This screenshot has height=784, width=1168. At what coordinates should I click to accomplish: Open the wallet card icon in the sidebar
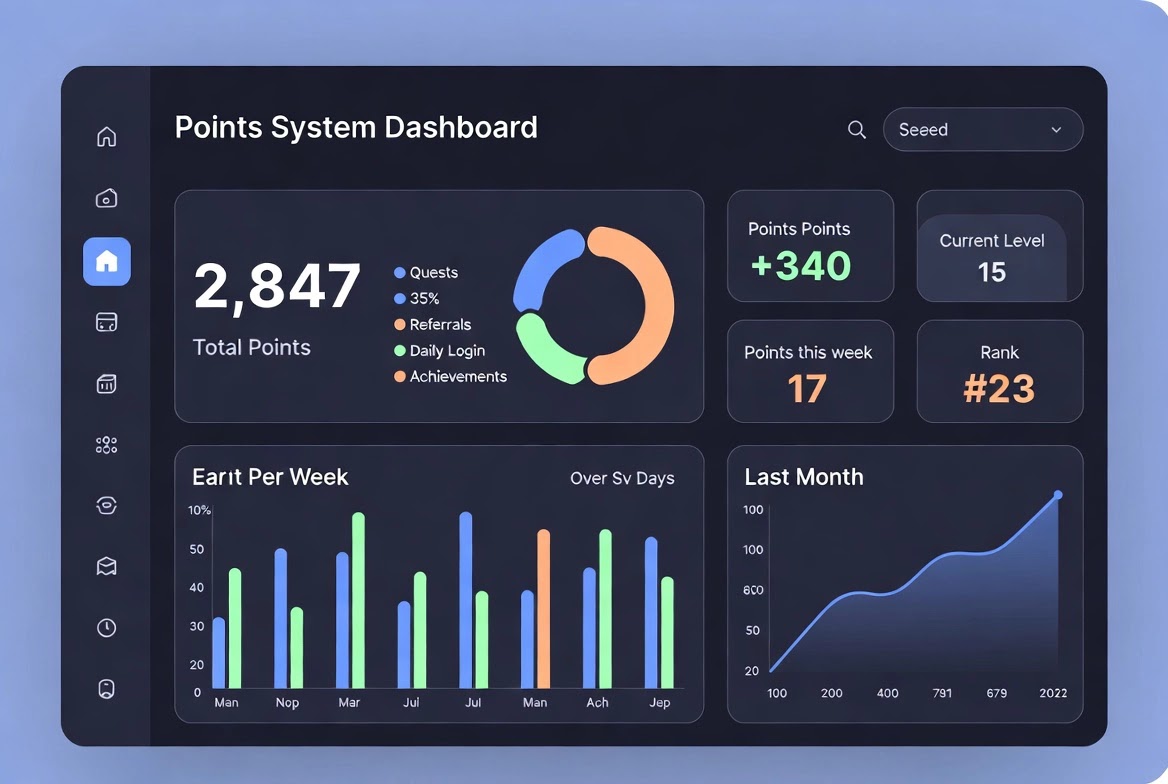tap(107, 322)
